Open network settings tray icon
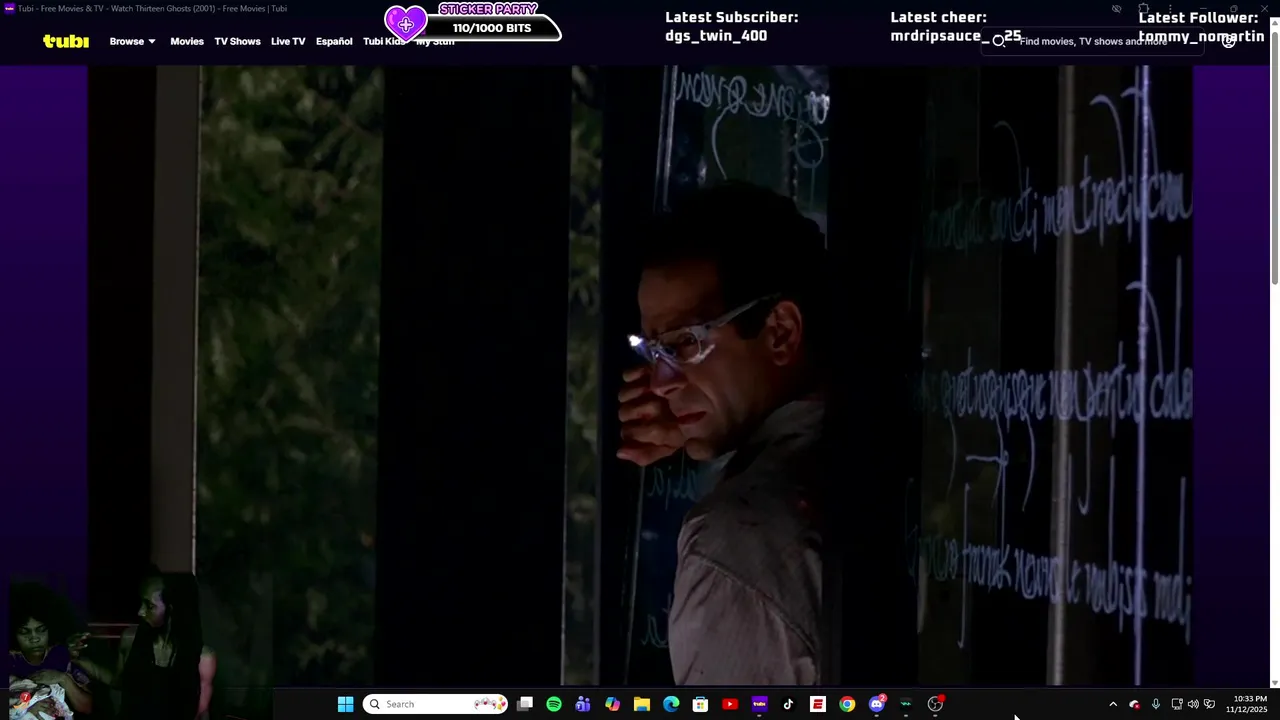This screenshot has height=720, width=1280. coord(1177,704)
